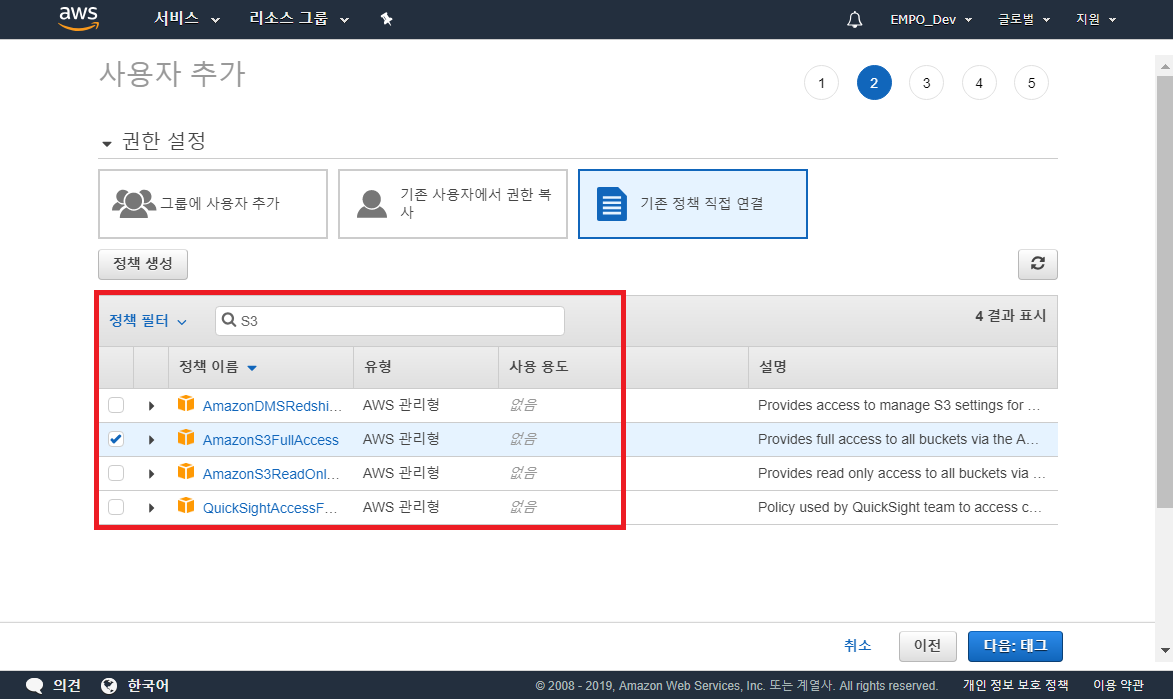Click the '4 결과 표시' results count
This screenshot has height=699, width=1173.
coord(1011,316)
